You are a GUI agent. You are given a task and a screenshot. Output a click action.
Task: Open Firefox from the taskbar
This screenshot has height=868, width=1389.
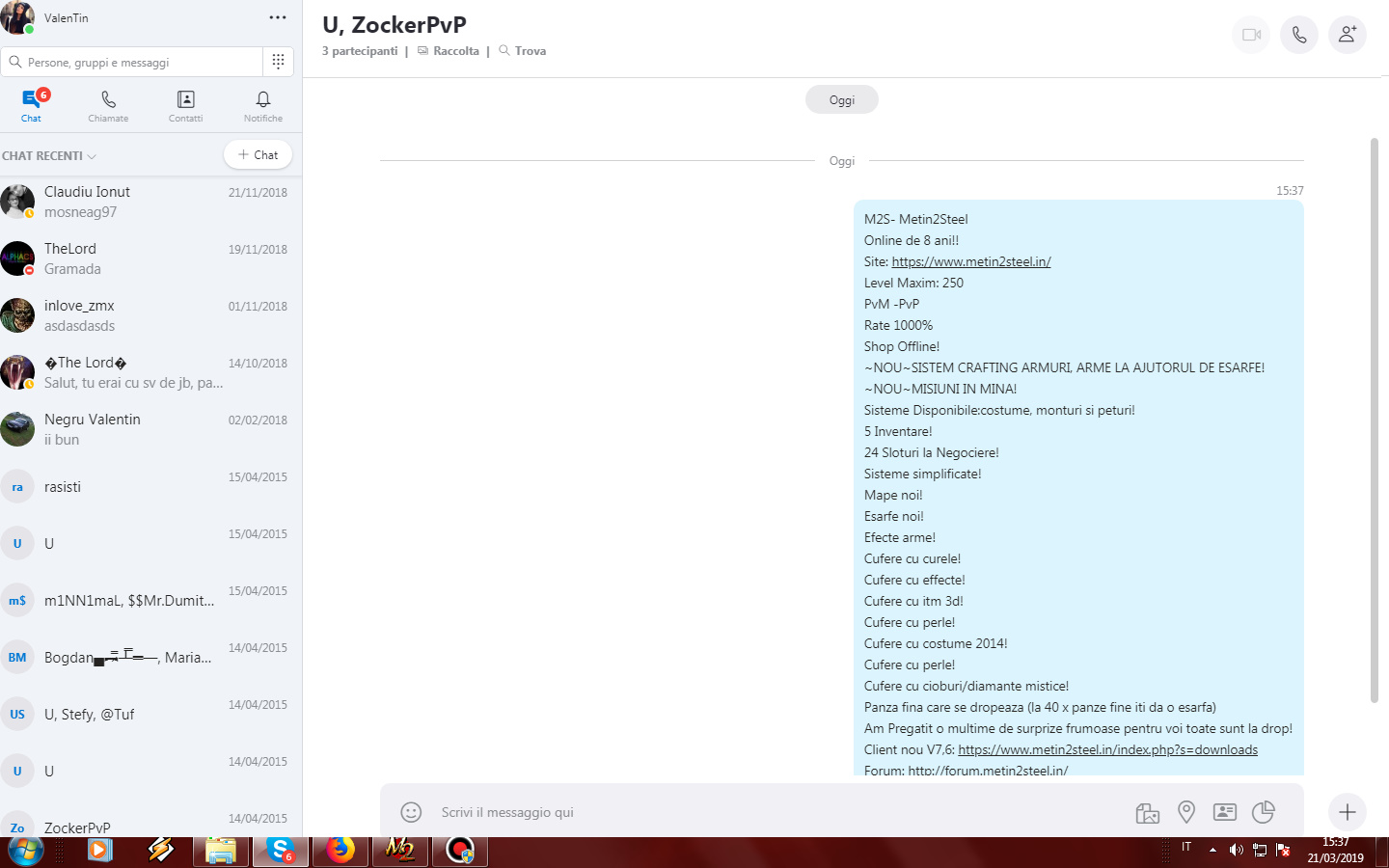340,852
